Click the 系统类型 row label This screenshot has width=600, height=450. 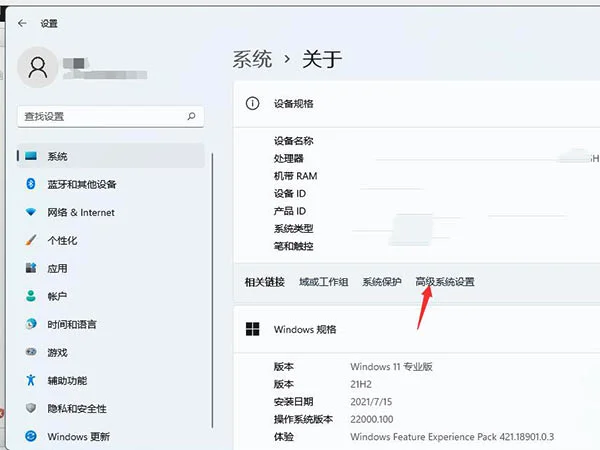[293, 229]
